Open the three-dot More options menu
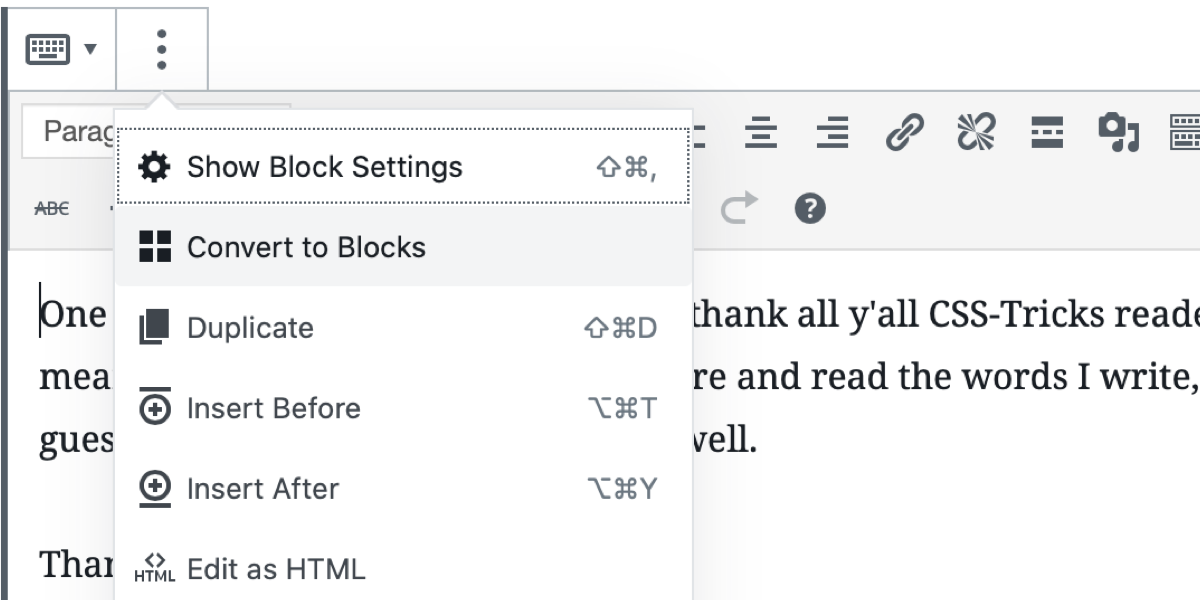This screenshot has height=600, width=1200. pos(162,49)
